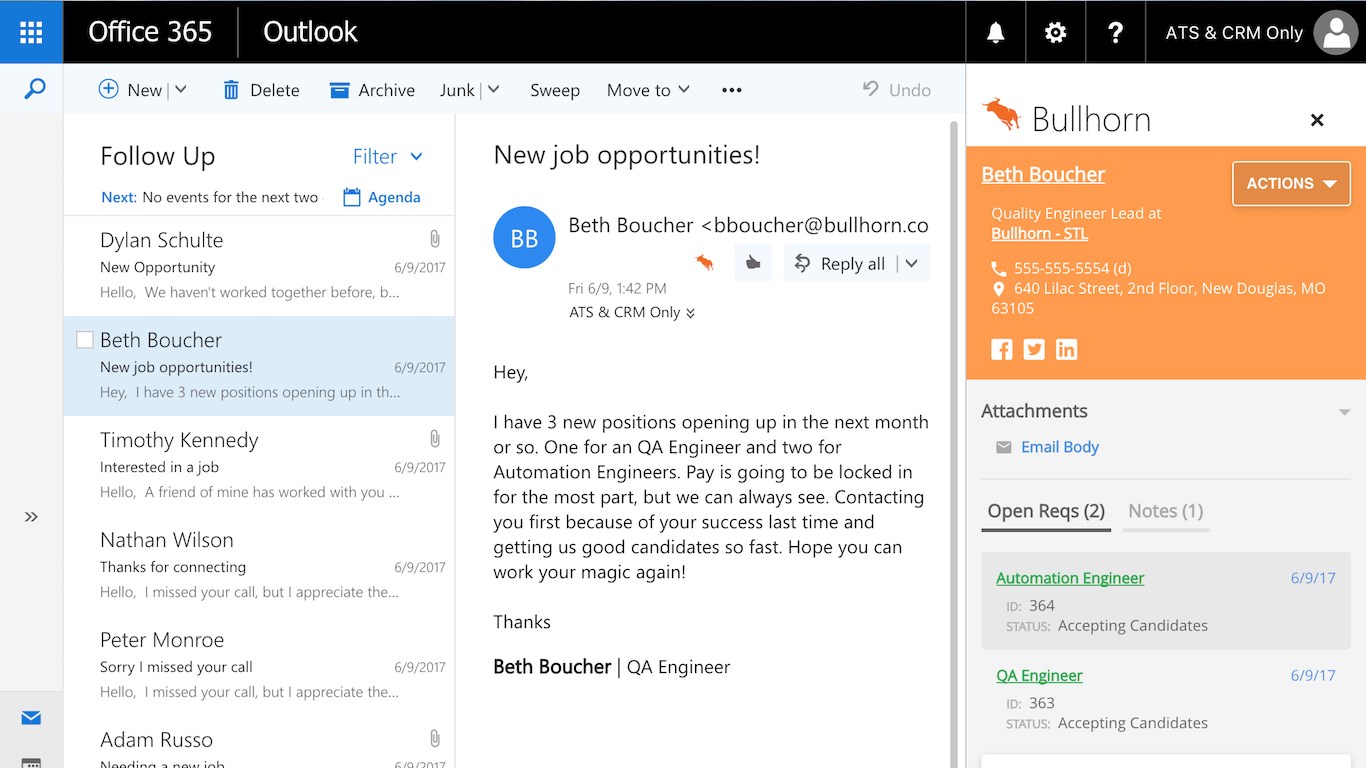Open the Filter dropdown in Follow Up
Screen dimensions: 1366x768
pyautogui.click(x=388, y=157)
